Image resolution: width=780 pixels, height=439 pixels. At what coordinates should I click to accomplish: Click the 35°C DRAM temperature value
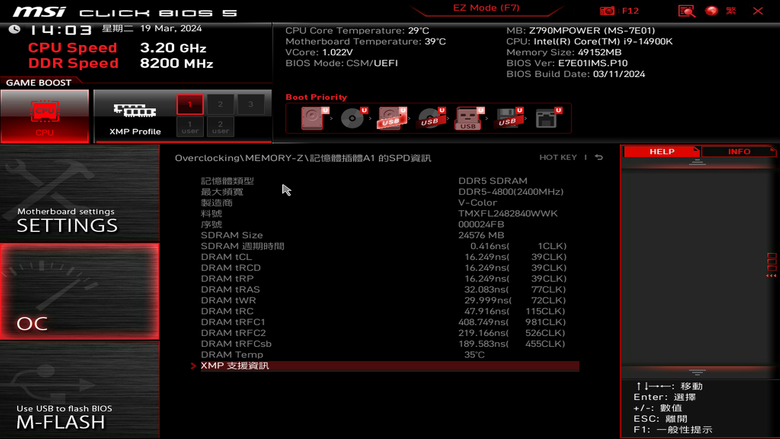pos(474,355)
